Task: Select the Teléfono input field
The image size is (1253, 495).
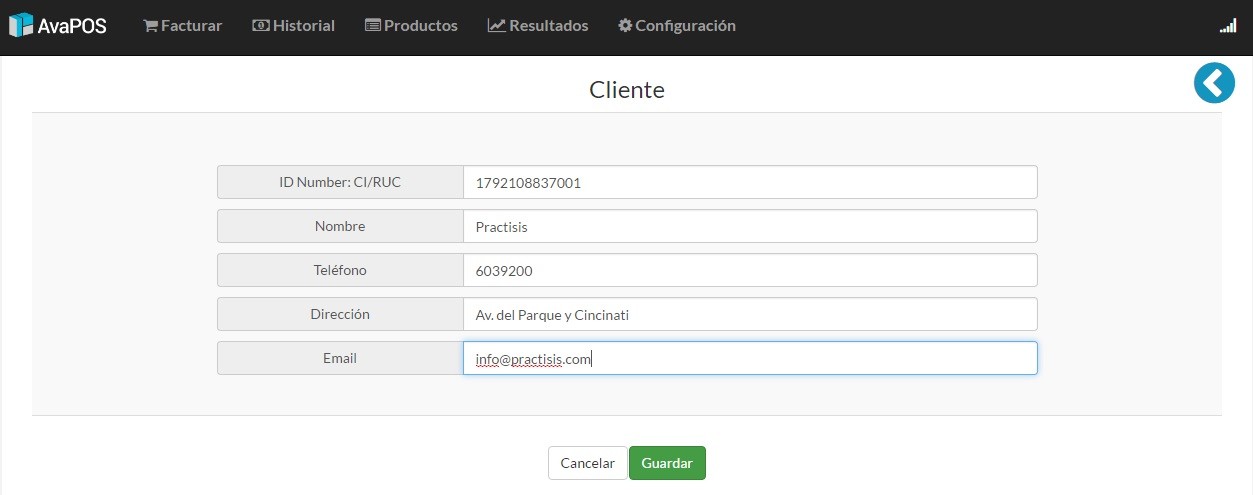Action: click(x=750, y=270)
